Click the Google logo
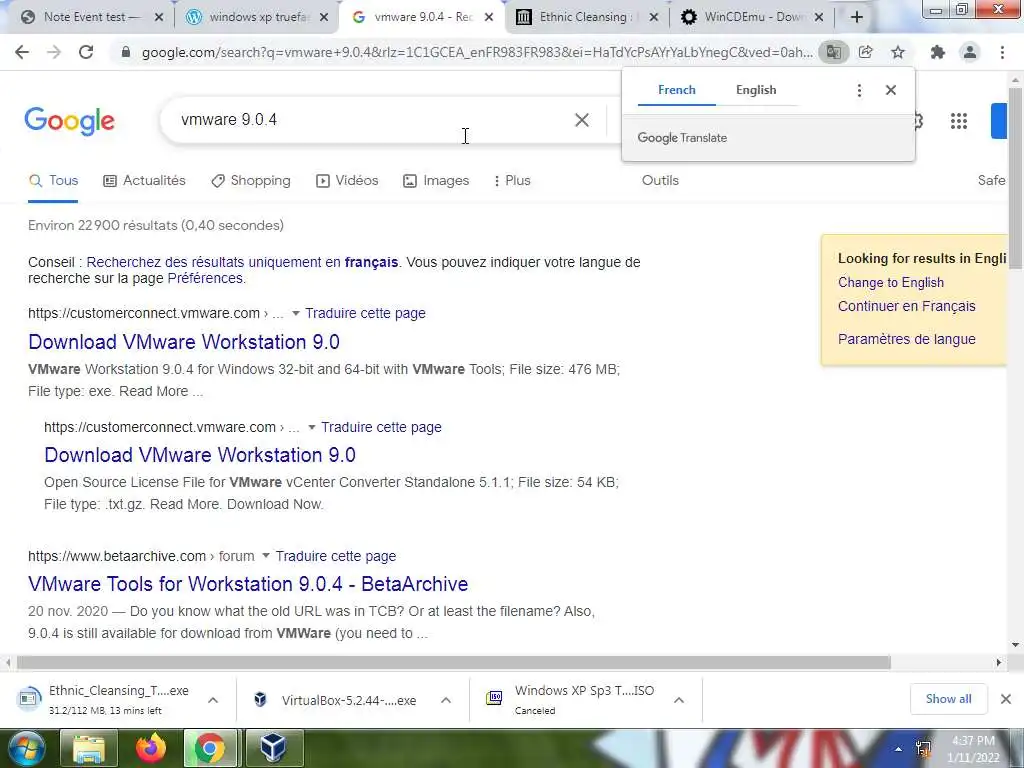 click(x=69, y=121)
